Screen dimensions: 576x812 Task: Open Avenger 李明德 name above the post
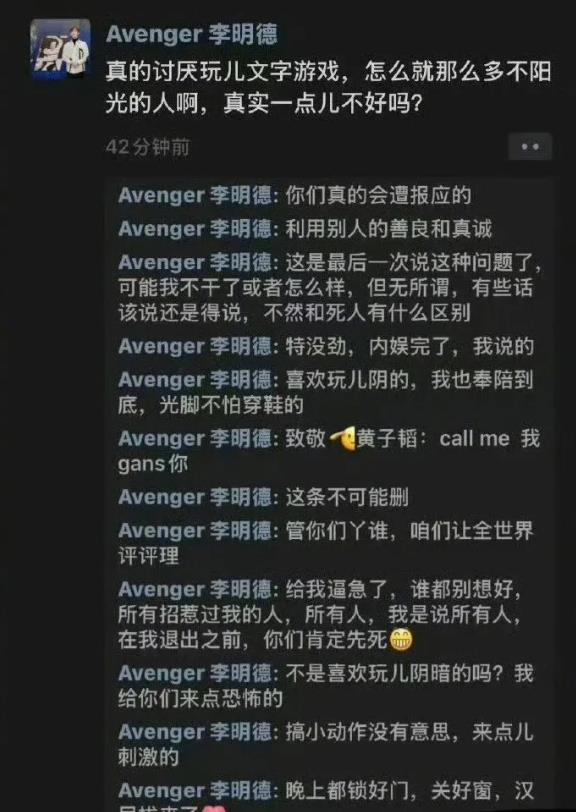(x=192, y=34)
